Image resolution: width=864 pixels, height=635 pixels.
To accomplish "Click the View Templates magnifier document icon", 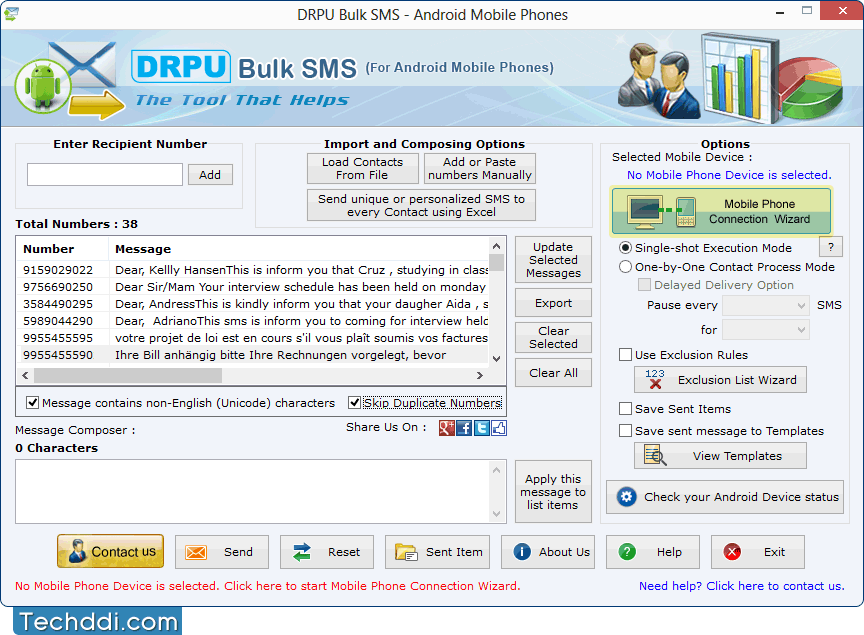I will [x=655, y=456].
